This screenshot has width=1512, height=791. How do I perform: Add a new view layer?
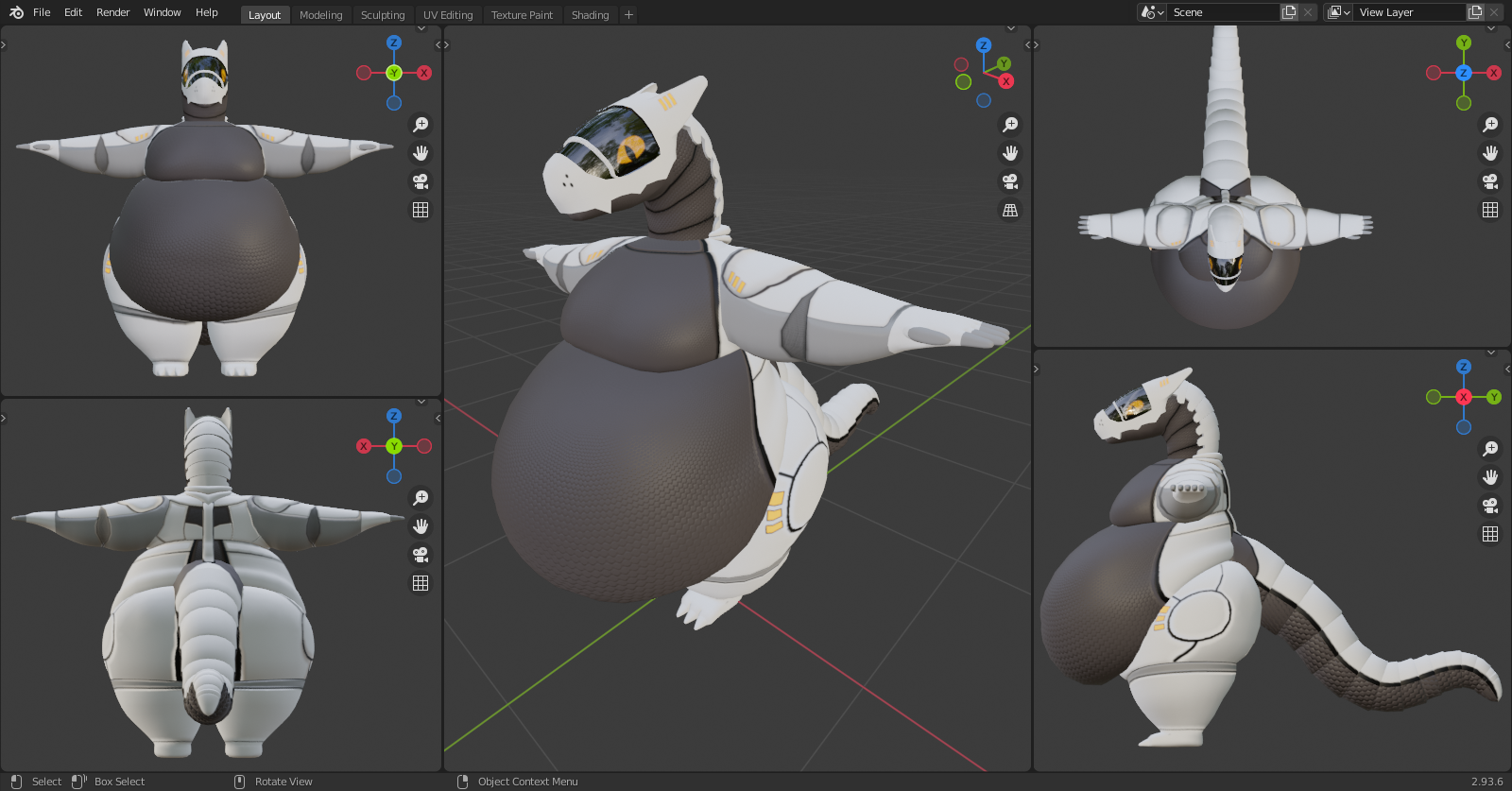click(1475, 12)
